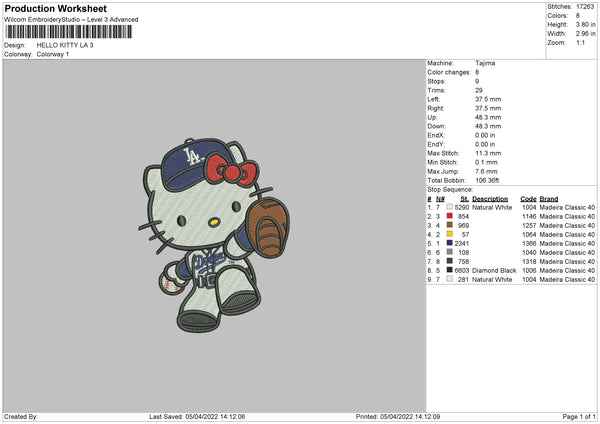
Task: Click stitch count 6603 in stop 8
Action: pyautogui.click(x=462, y=271)
